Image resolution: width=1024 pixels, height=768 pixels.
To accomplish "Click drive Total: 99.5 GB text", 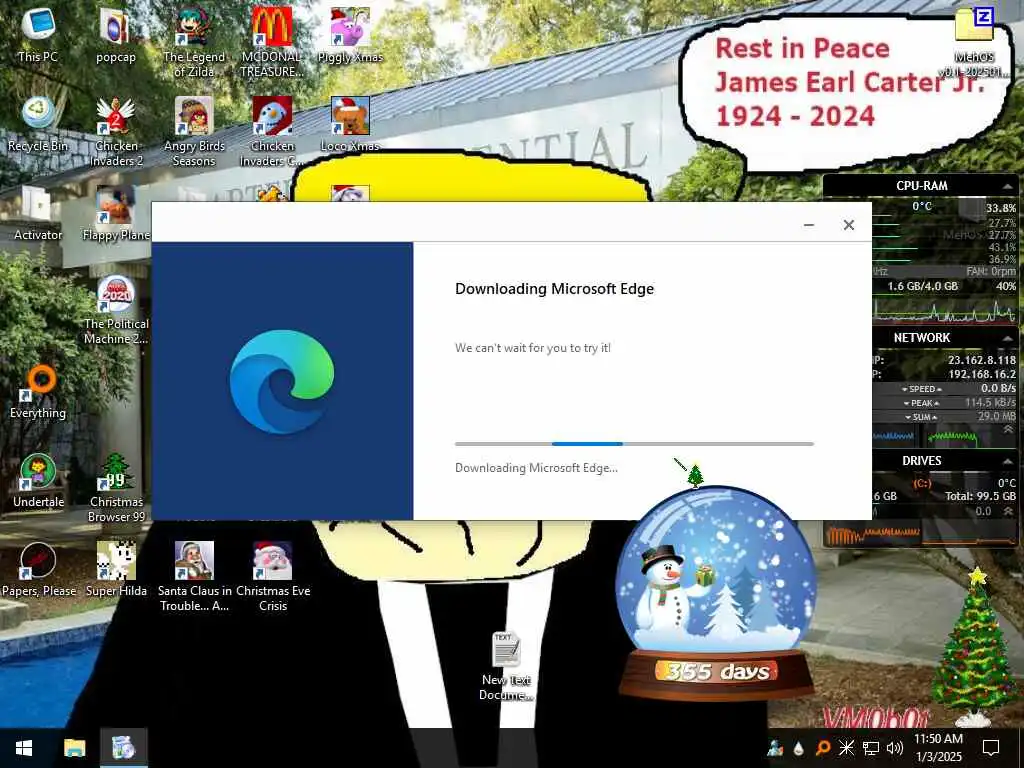I will [980, 496].
